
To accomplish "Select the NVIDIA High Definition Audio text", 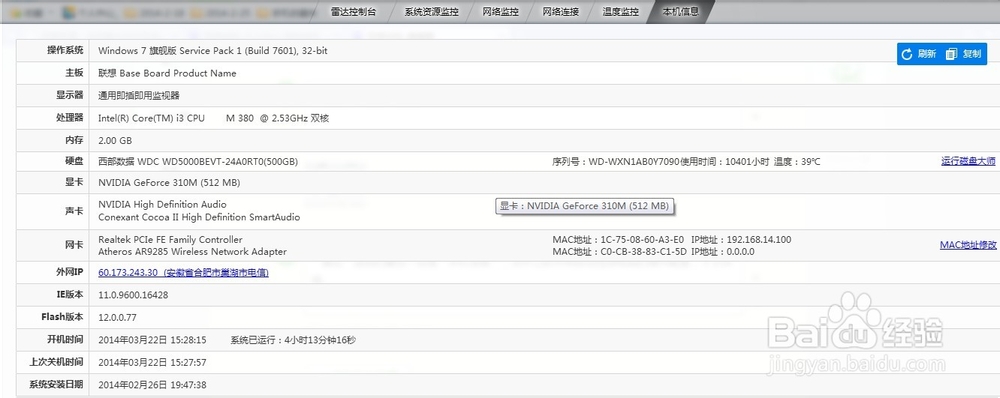I will (163, 204).
